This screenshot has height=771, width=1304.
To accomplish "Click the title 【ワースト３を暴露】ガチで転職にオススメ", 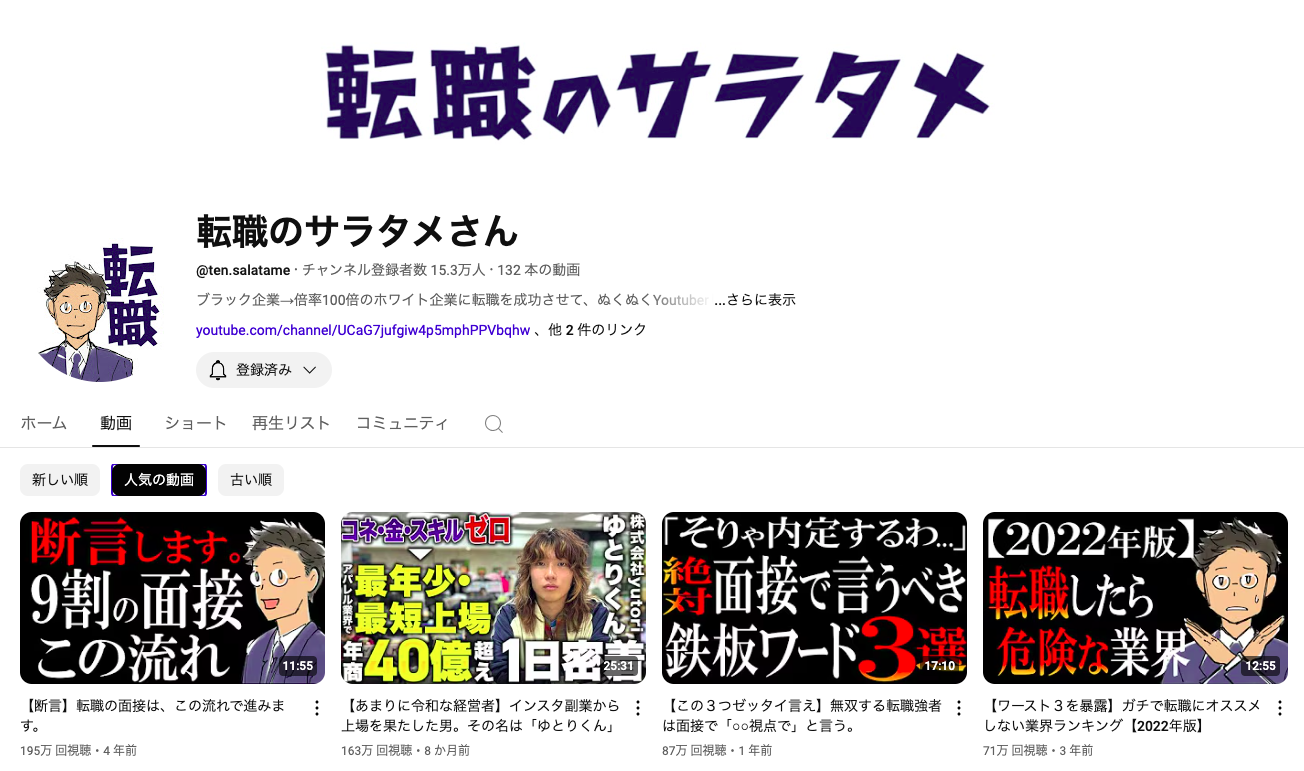I will (1123, 715).
